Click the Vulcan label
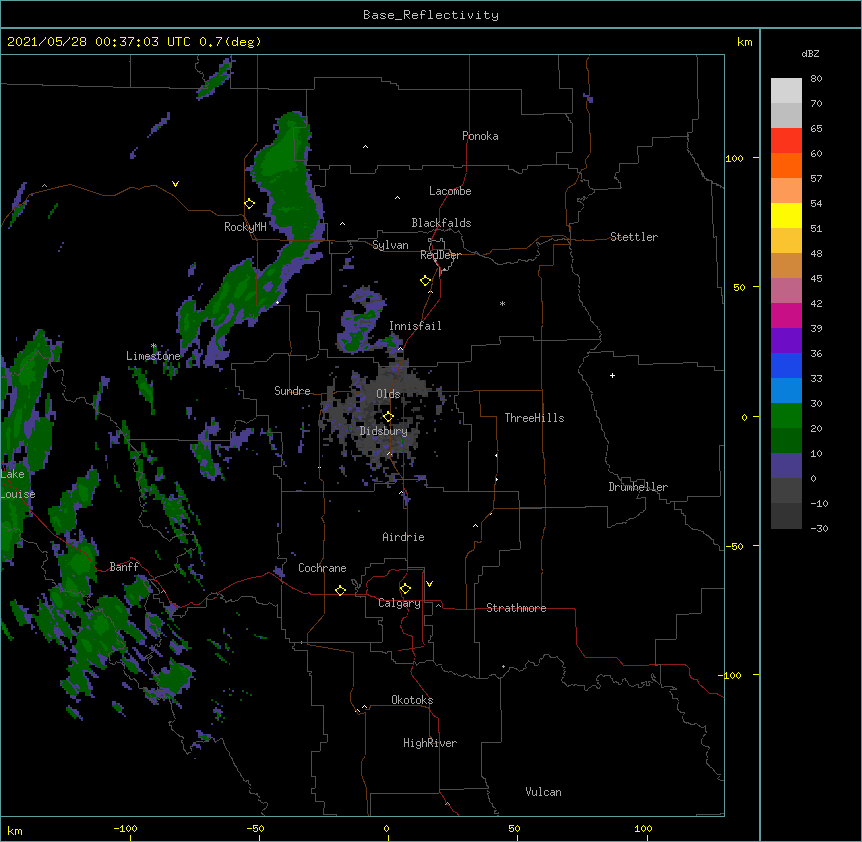Image resolution: width=862 pixels, height=842 pixels. [543, 792]
